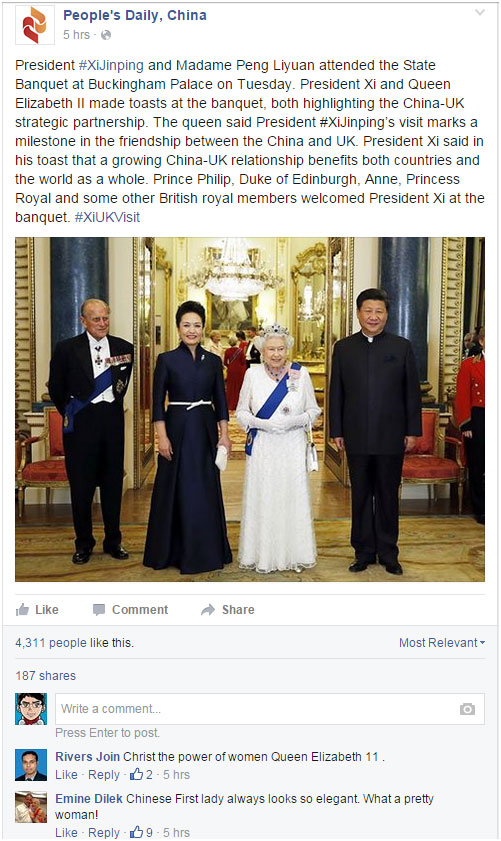View the 4,311 people who like this
The width and height of the screenshot is (501, 841).
click(x=75, y=643)
